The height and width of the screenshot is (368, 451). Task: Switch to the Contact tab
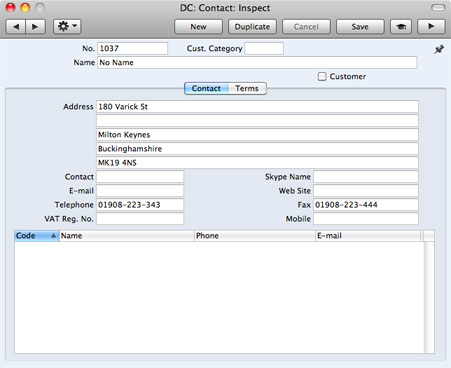point(206,88)
